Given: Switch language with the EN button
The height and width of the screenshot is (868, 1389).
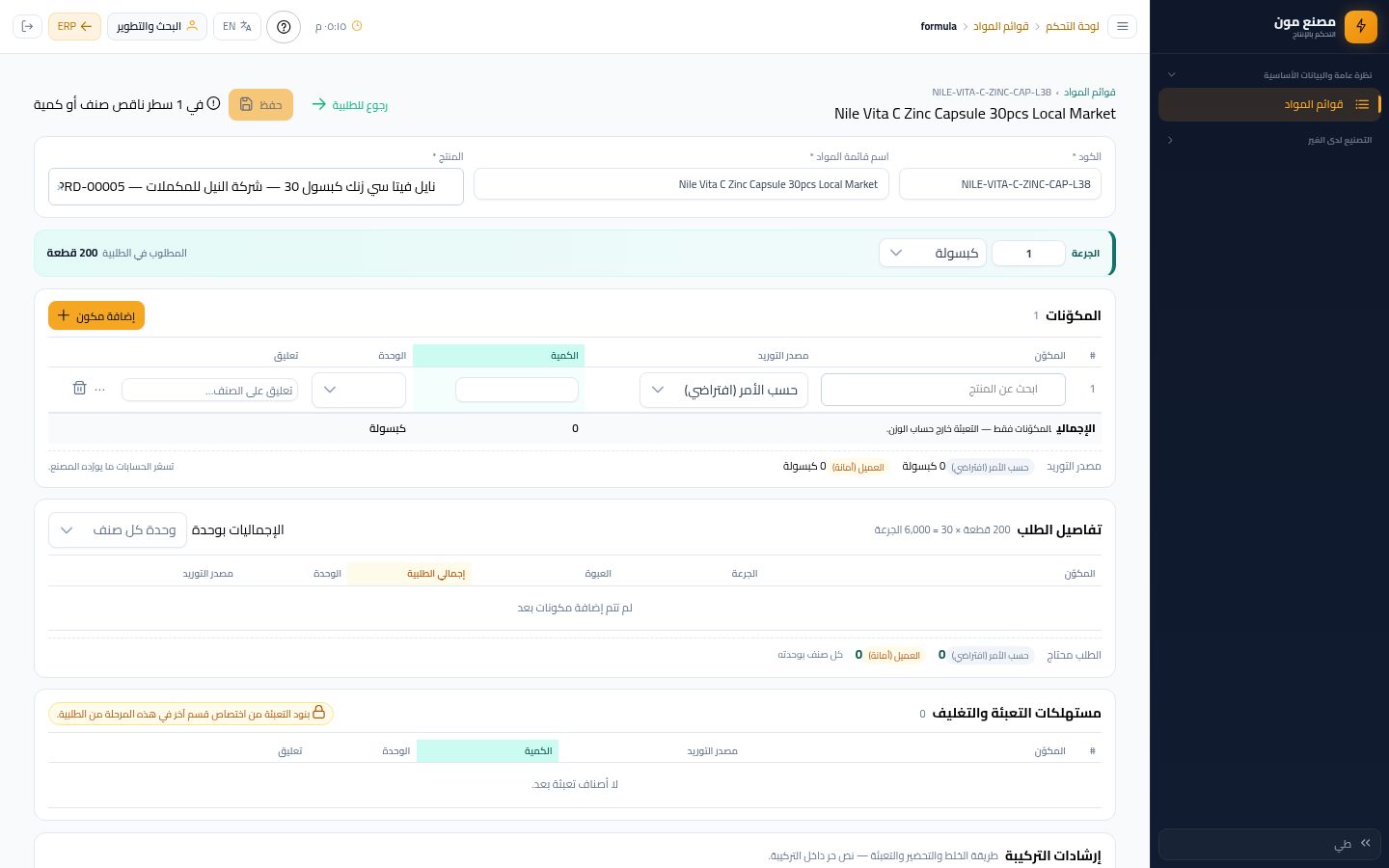Looking at the screenshot, I should click(x=237, y=26).
